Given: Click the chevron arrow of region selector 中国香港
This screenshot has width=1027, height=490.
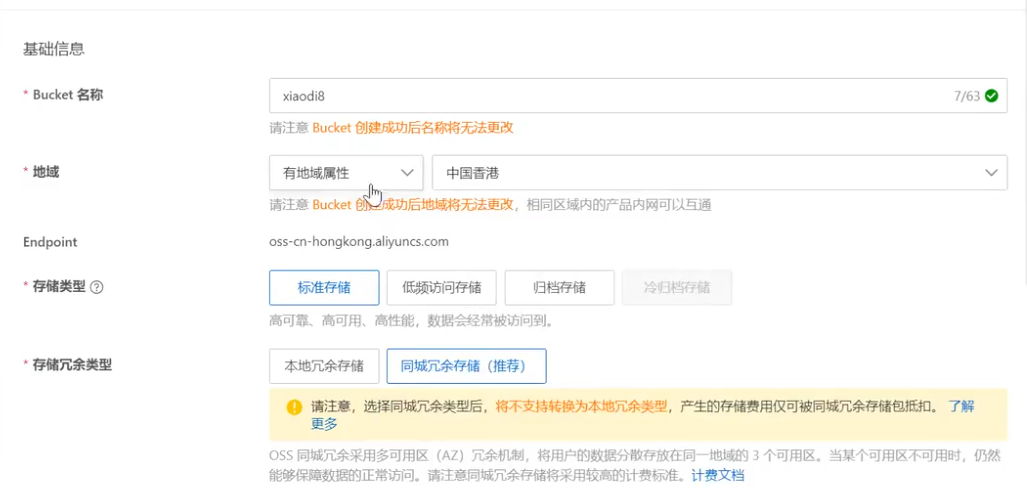Looking at the screenshot, I should click(991, 173).
